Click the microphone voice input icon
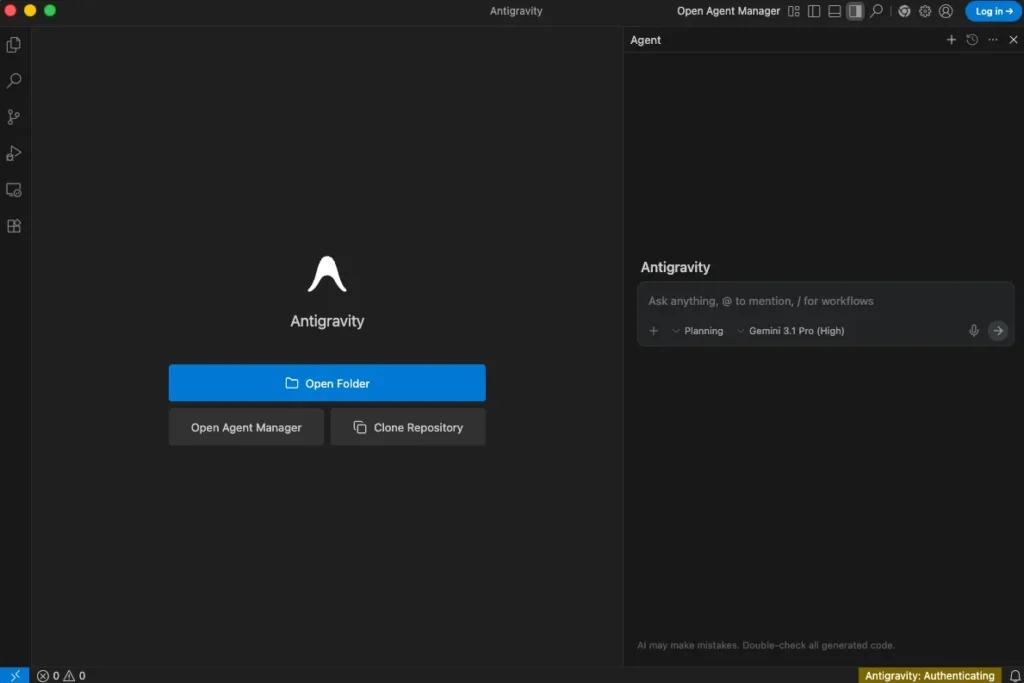 (x=973, y=331)
